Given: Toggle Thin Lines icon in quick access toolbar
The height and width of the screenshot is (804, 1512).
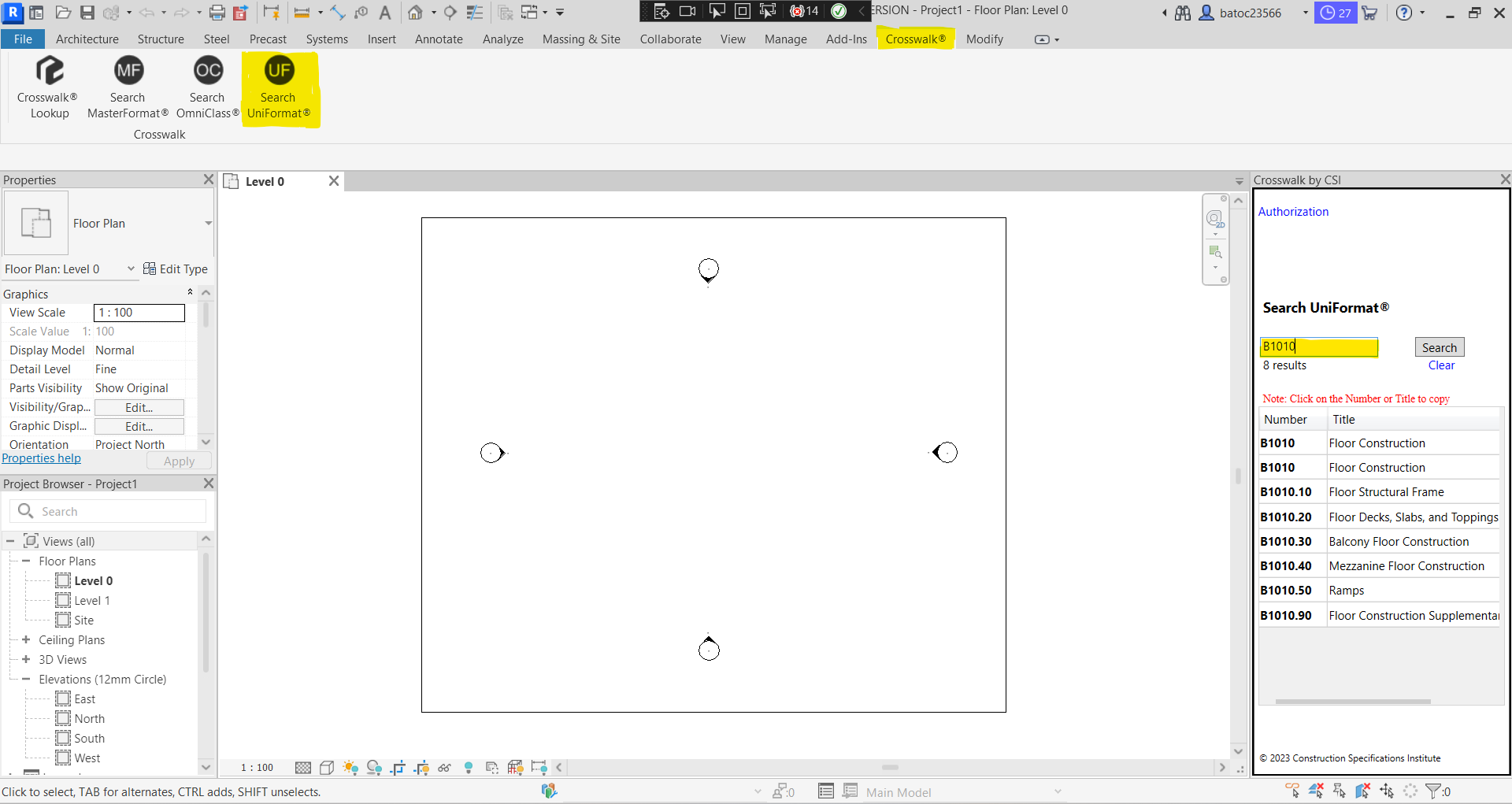Looking at the screenshot, I should [475, 13].
